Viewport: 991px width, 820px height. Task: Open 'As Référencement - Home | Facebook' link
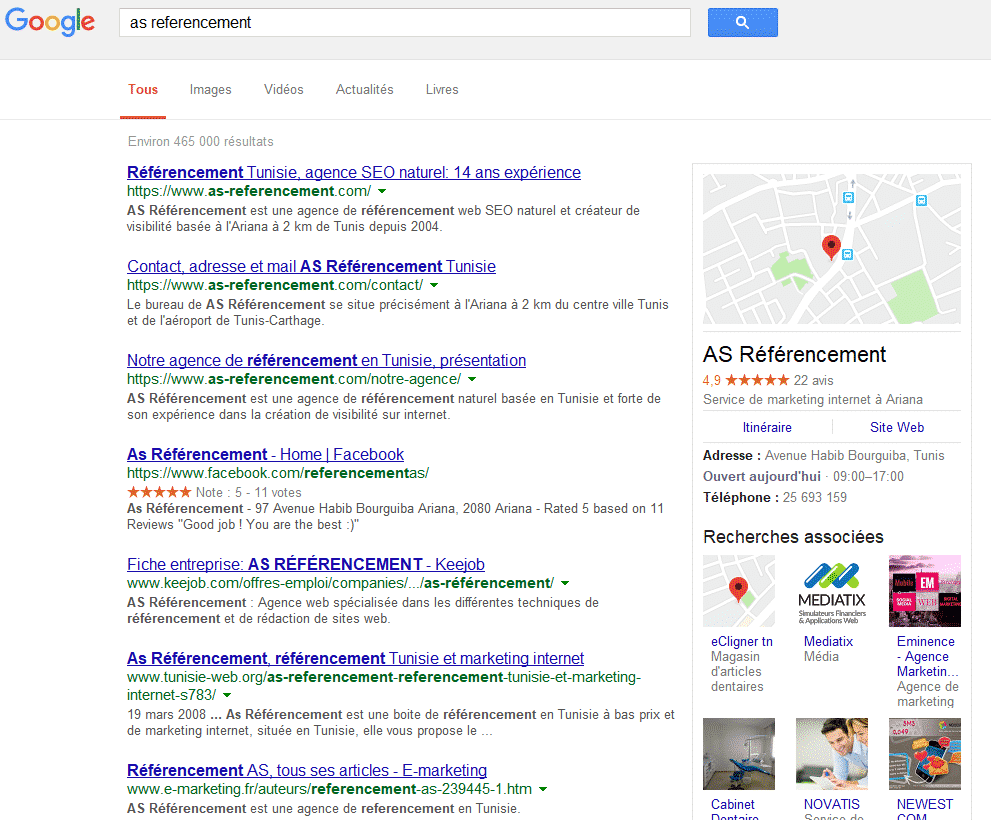265,455
